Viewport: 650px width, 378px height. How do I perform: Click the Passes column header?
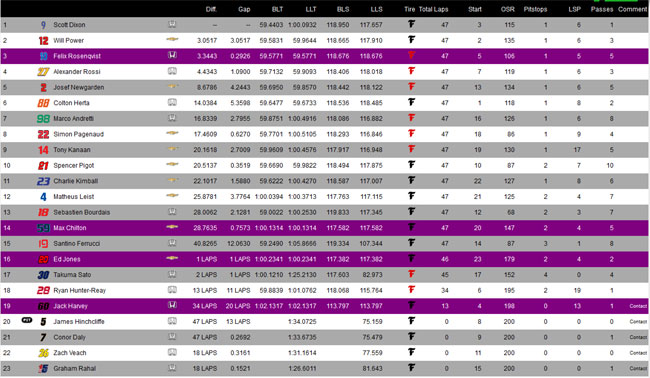(x=601, y=9)
